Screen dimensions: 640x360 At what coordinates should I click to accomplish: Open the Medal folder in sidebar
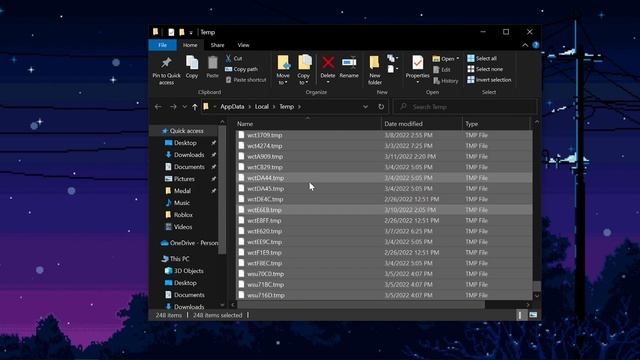point(182,191)
